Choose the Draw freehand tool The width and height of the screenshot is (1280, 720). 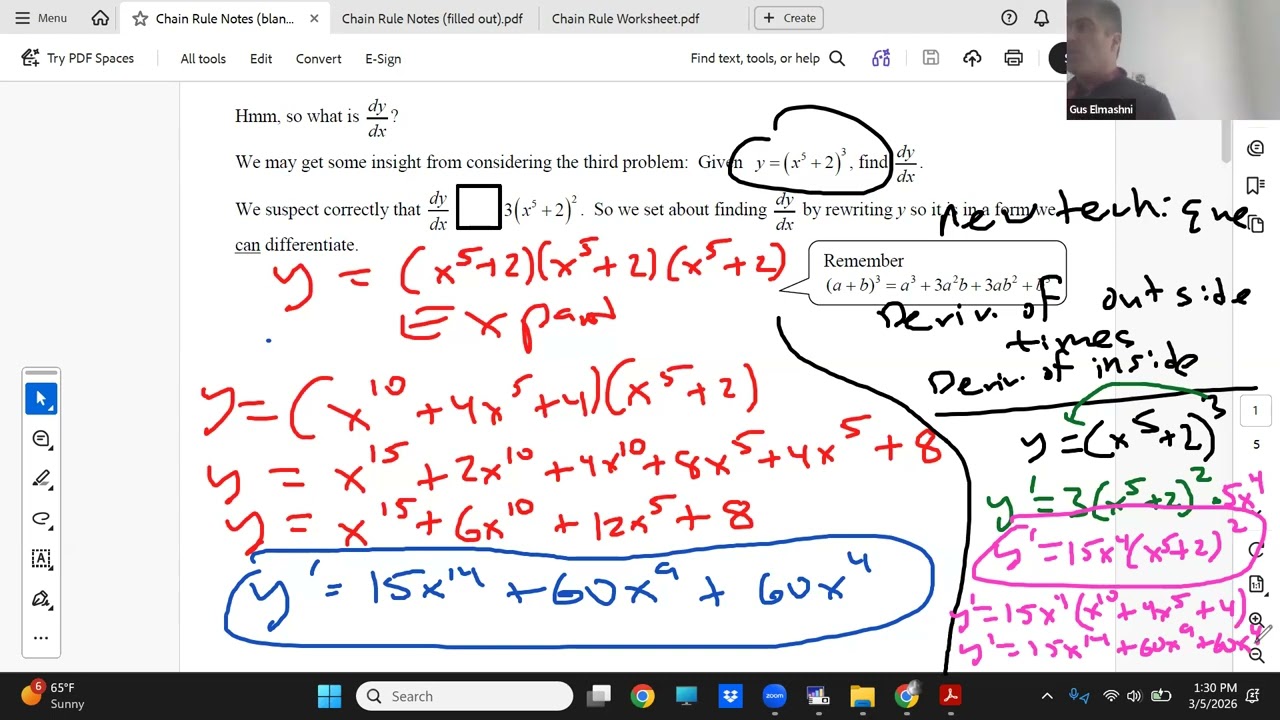(x=41, y=518)
